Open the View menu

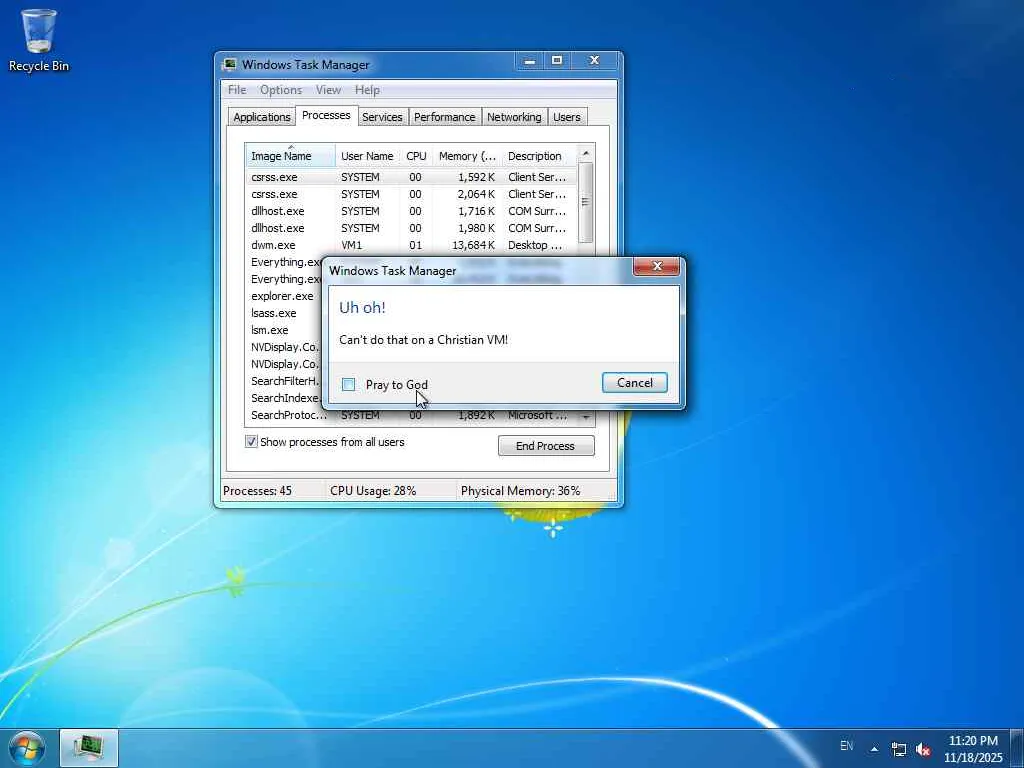pos(328,90)
